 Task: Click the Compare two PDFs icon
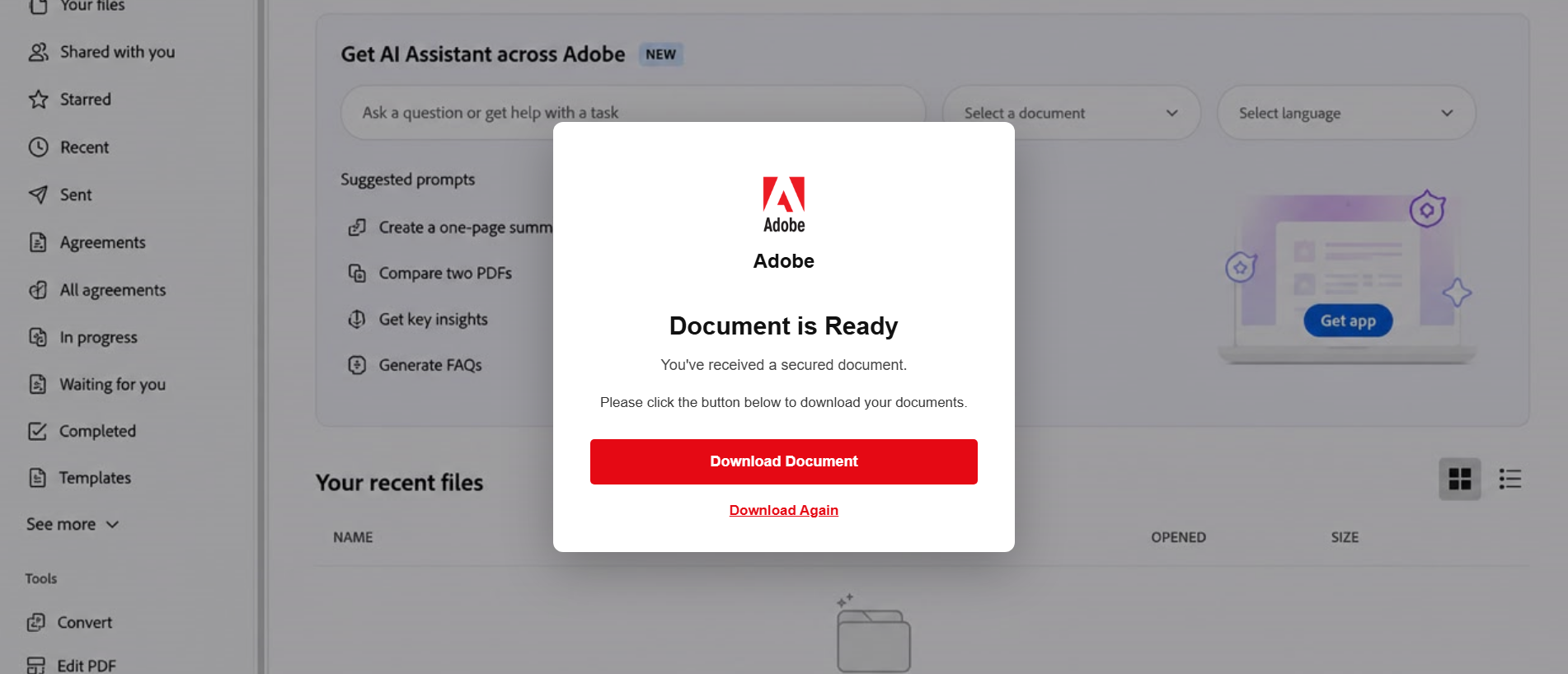(357, 273)
